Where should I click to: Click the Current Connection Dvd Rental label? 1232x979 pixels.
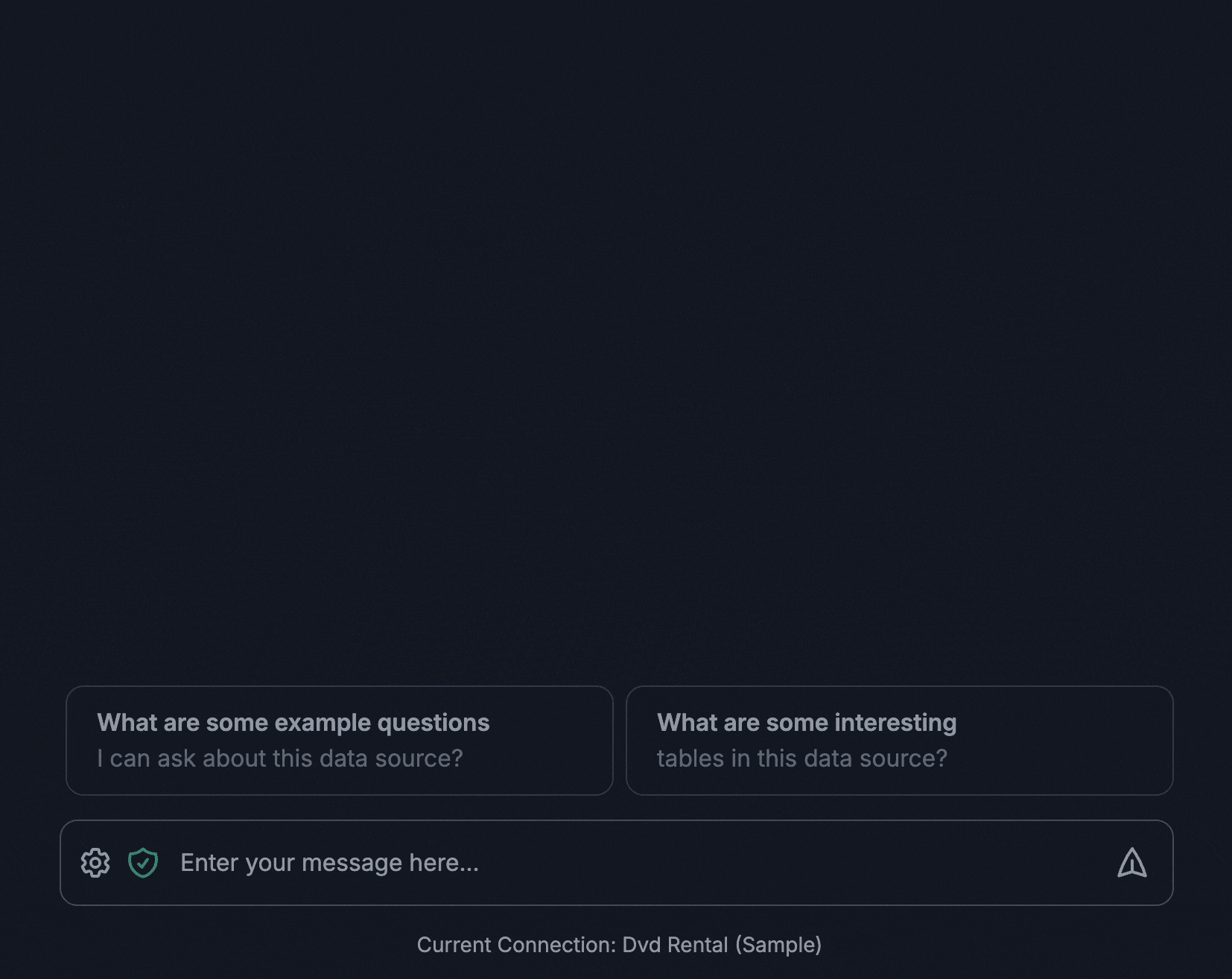(x=619, y=945)
